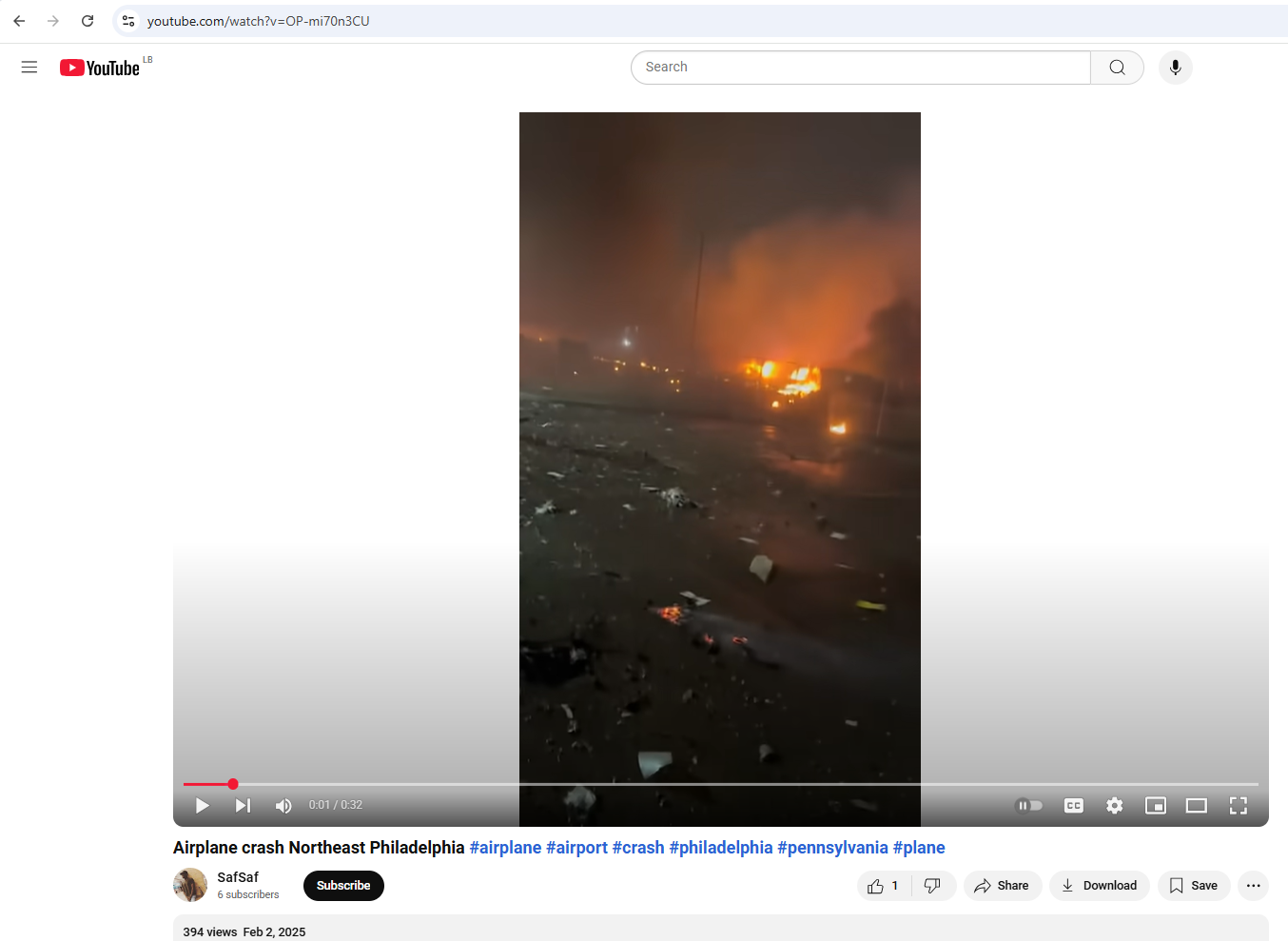
Task: Play the video
Action: click(x=202, y=806)
